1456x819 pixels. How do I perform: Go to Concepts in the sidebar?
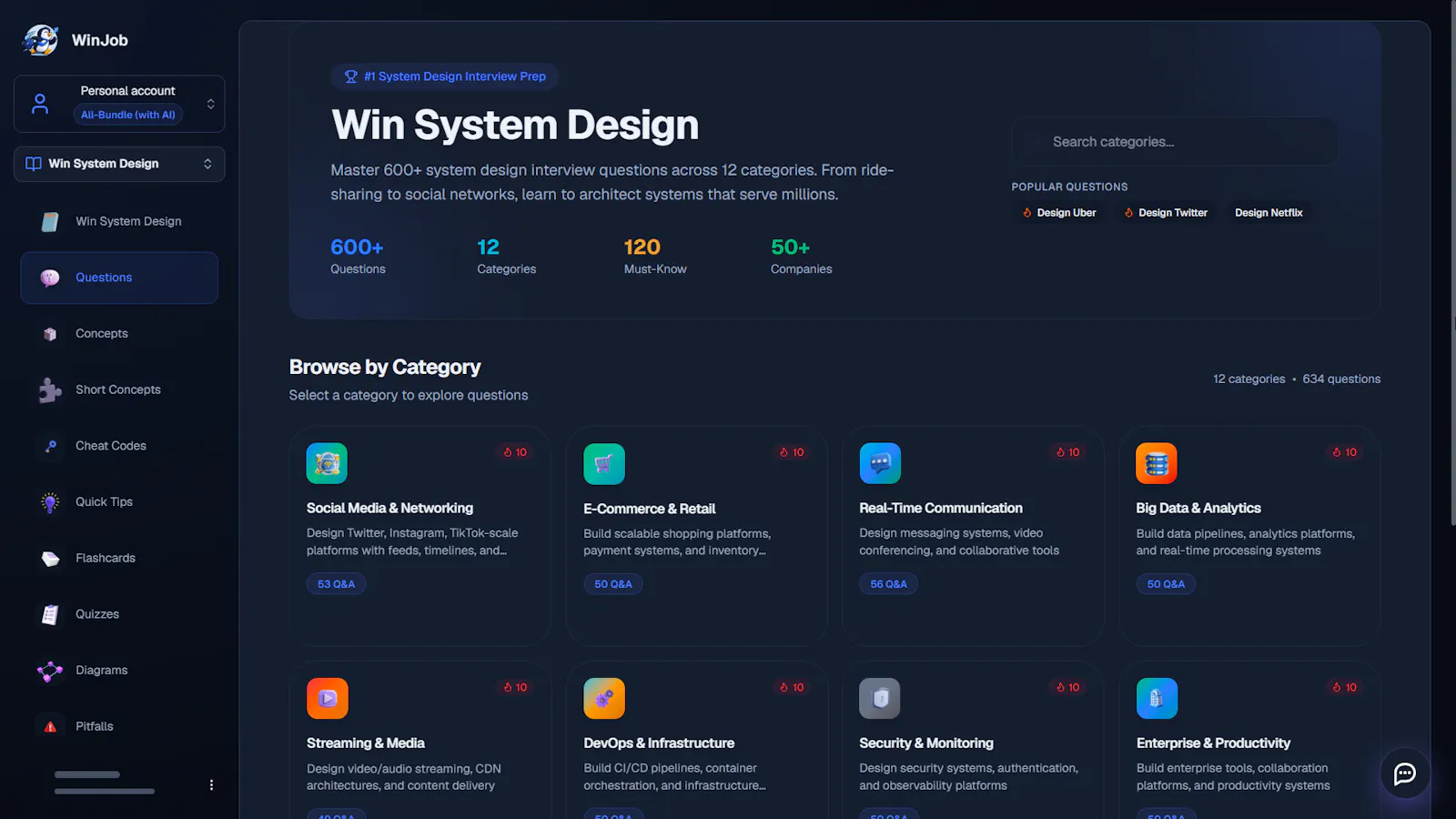[x=119, y=334]
